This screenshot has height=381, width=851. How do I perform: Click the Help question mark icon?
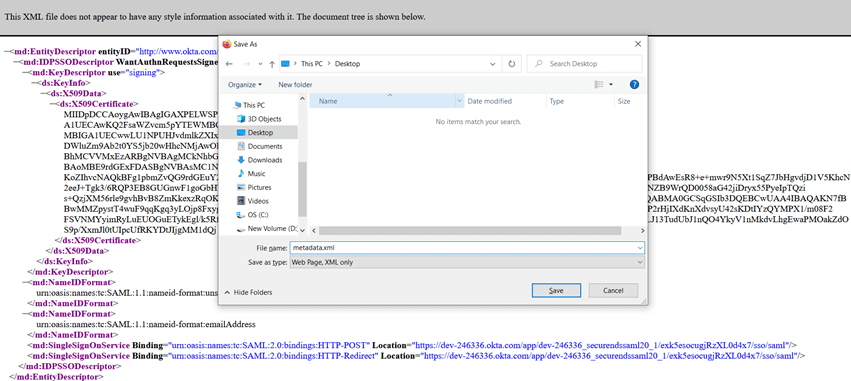click(634, 85)
